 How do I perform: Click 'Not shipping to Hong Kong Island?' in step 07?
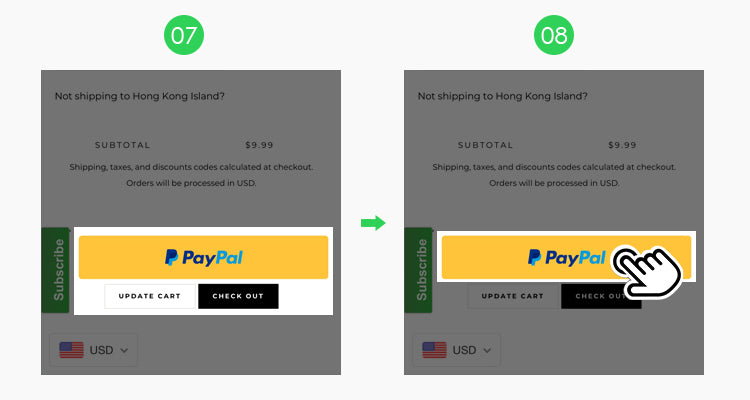(x=140, y=96)
